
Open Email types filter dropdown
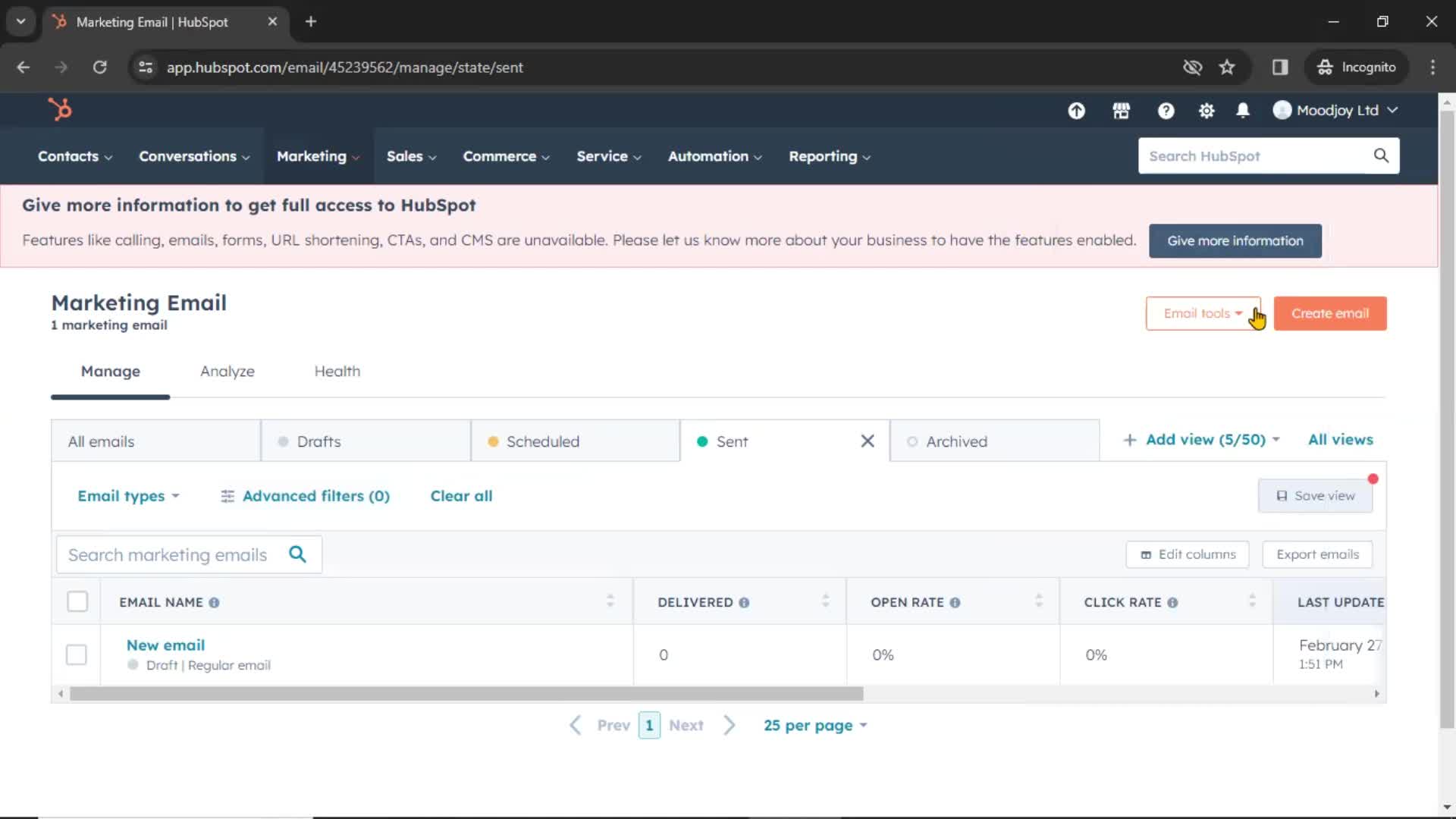point(128,496)
